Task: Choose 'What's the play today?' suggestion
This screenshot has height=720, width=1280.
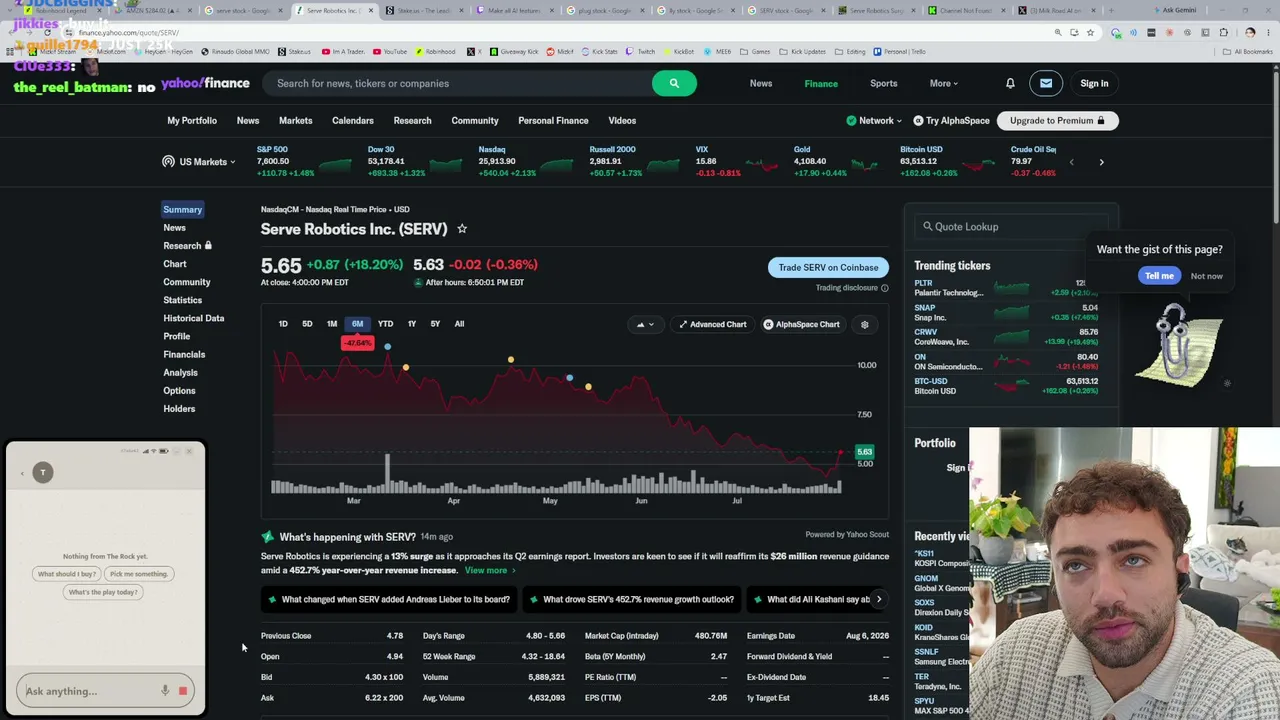Action: (103, 592)
